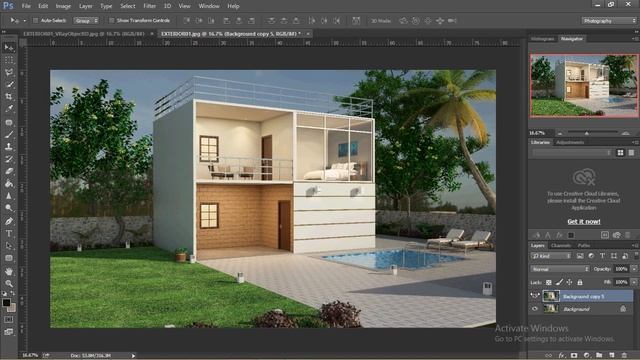Toggle lock position icon
The image size is (640, 360).
(x=569, y=282)
